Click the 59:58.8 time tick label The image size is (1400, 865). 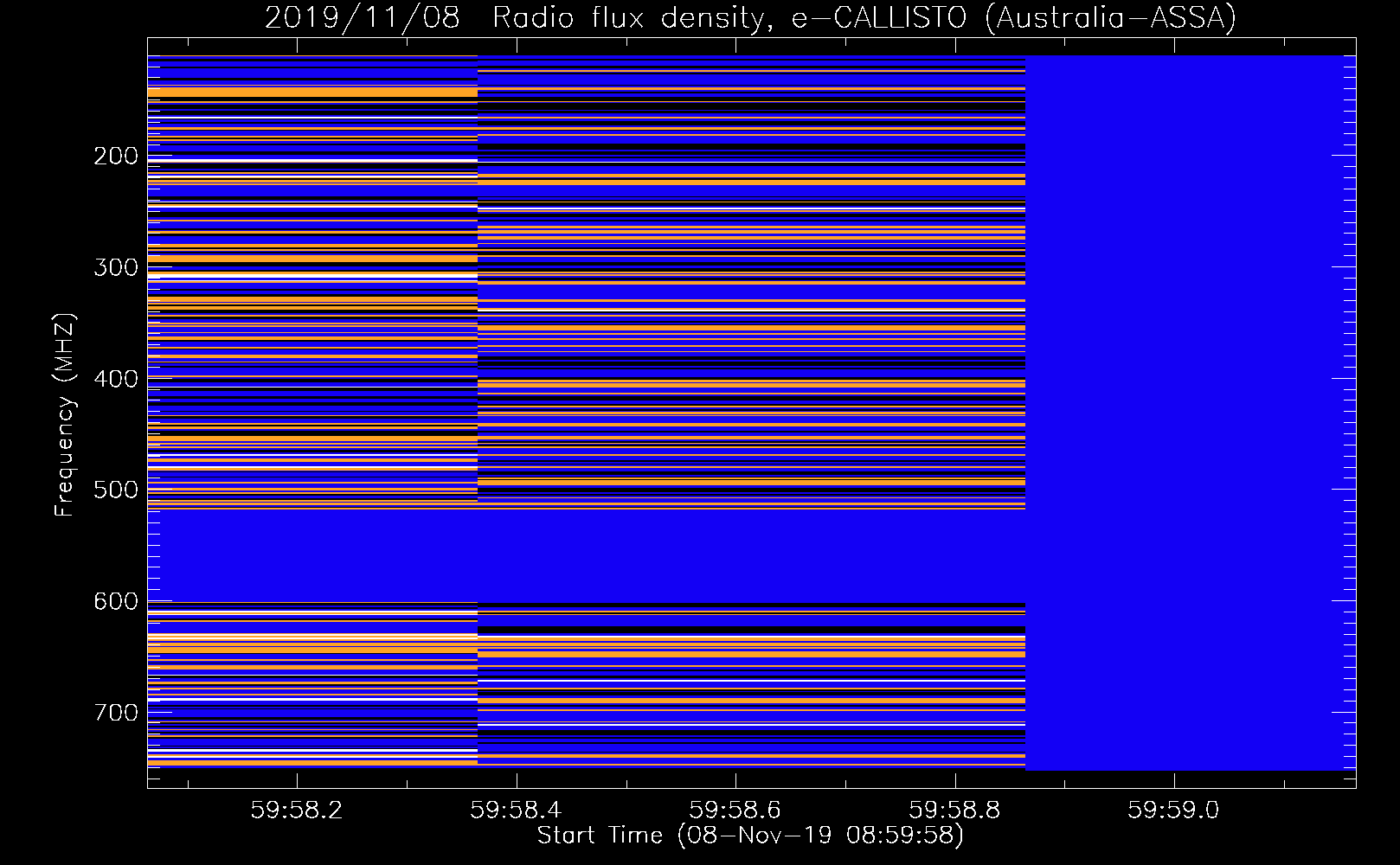pos(954,810)
